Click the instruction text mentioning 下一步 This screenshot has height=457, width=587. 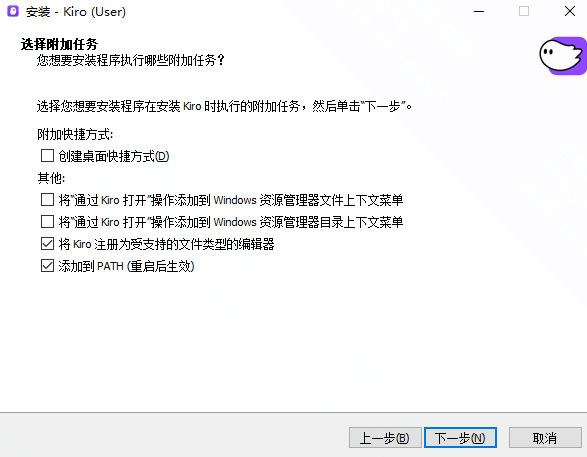click(224, 106)
